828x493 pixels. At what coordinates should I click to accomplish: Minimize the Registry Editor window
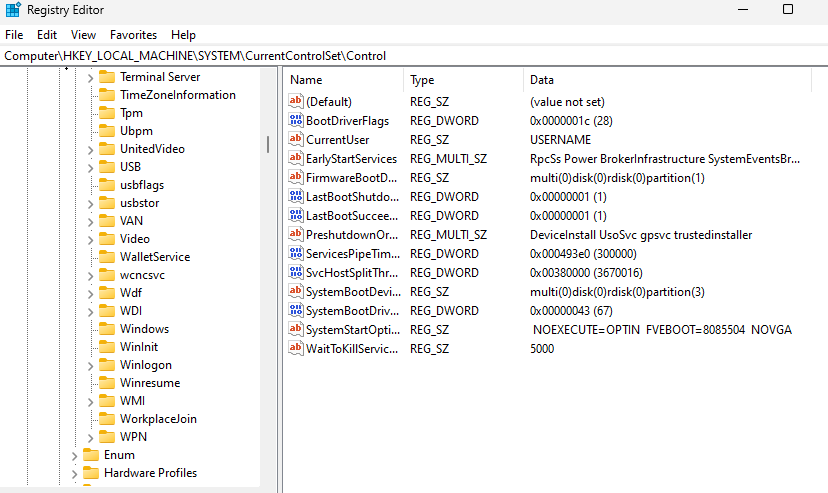point(743,10)
